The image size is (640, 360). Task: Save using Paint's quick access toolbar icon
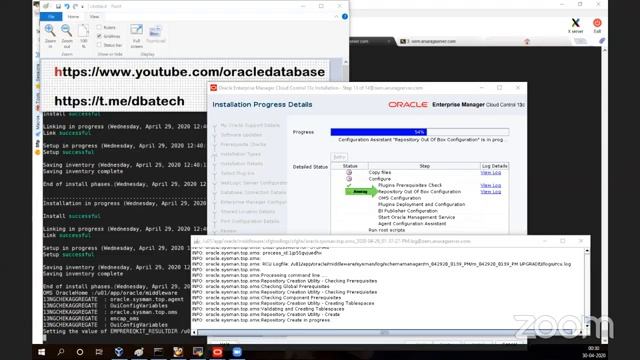[x=58, y=6]
